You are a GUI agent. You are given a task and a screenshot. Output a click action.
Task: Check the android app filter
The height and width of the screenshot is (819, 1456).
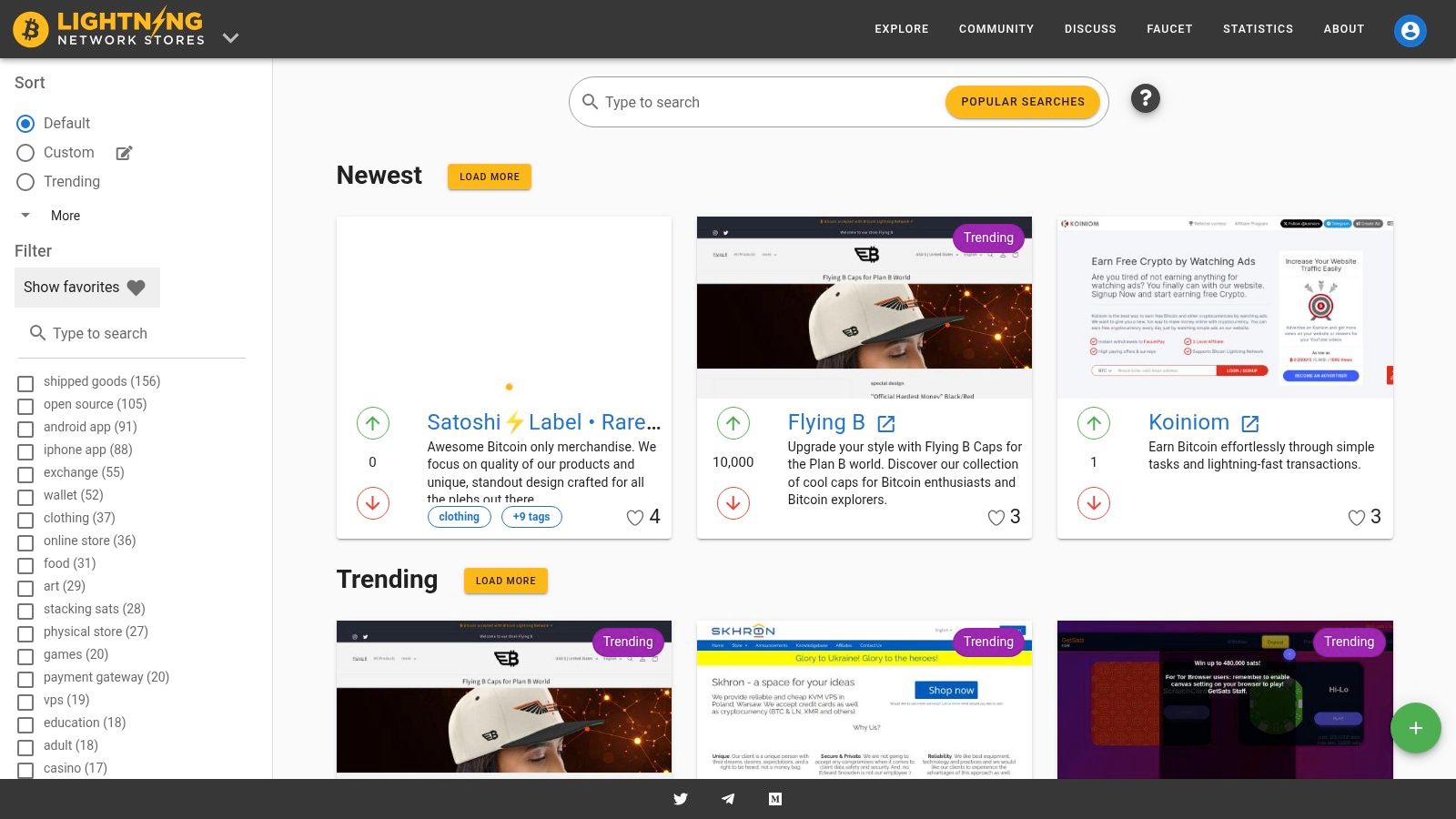25,429
